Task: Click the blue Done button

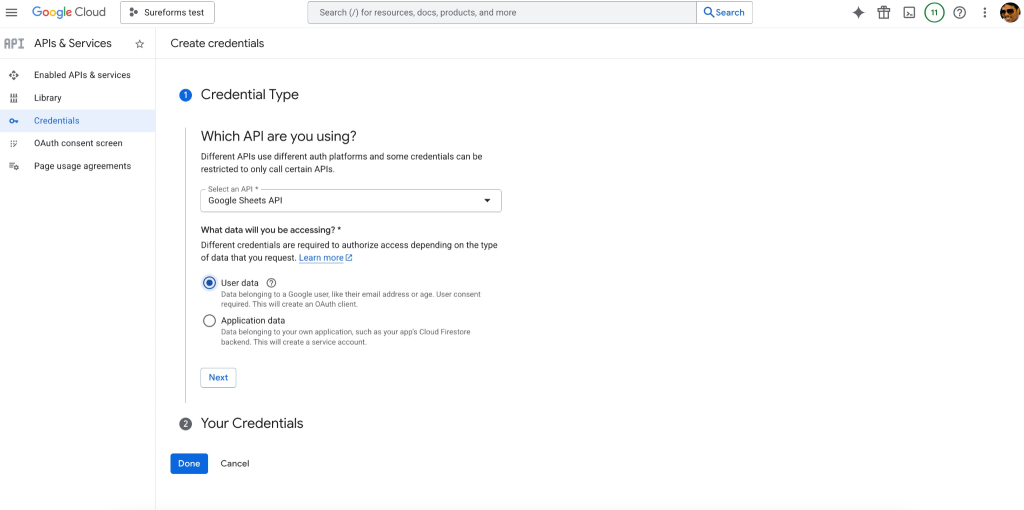Action: click(189, 464)
